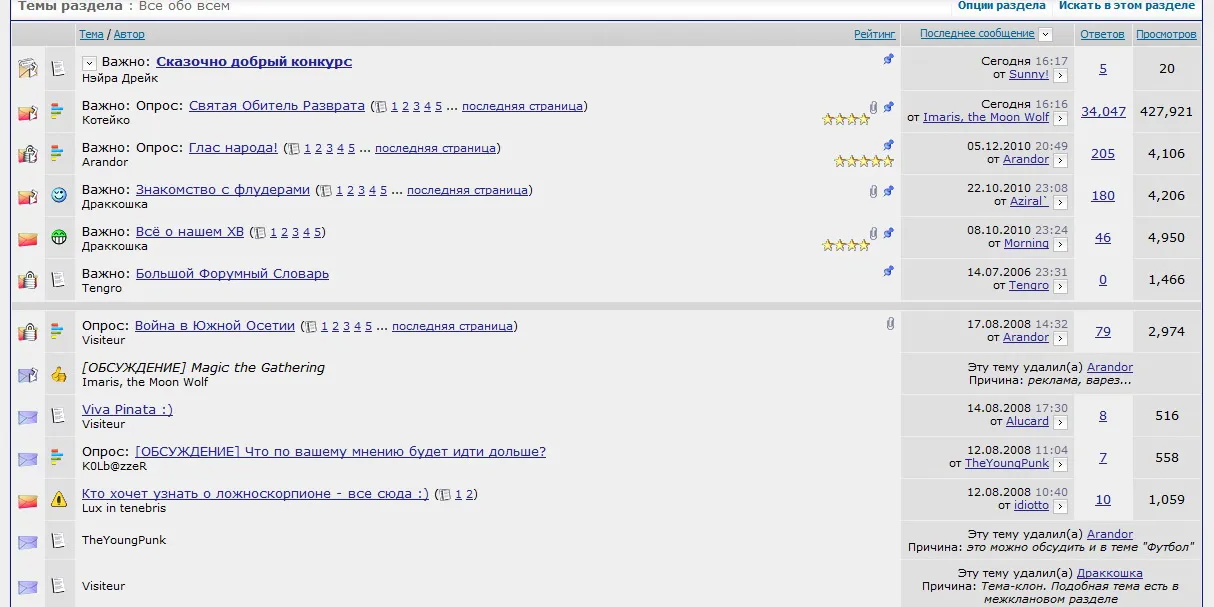1214x607 pixels.
Task: Click the 34,047 replies count
Action: click(1103, 111)
